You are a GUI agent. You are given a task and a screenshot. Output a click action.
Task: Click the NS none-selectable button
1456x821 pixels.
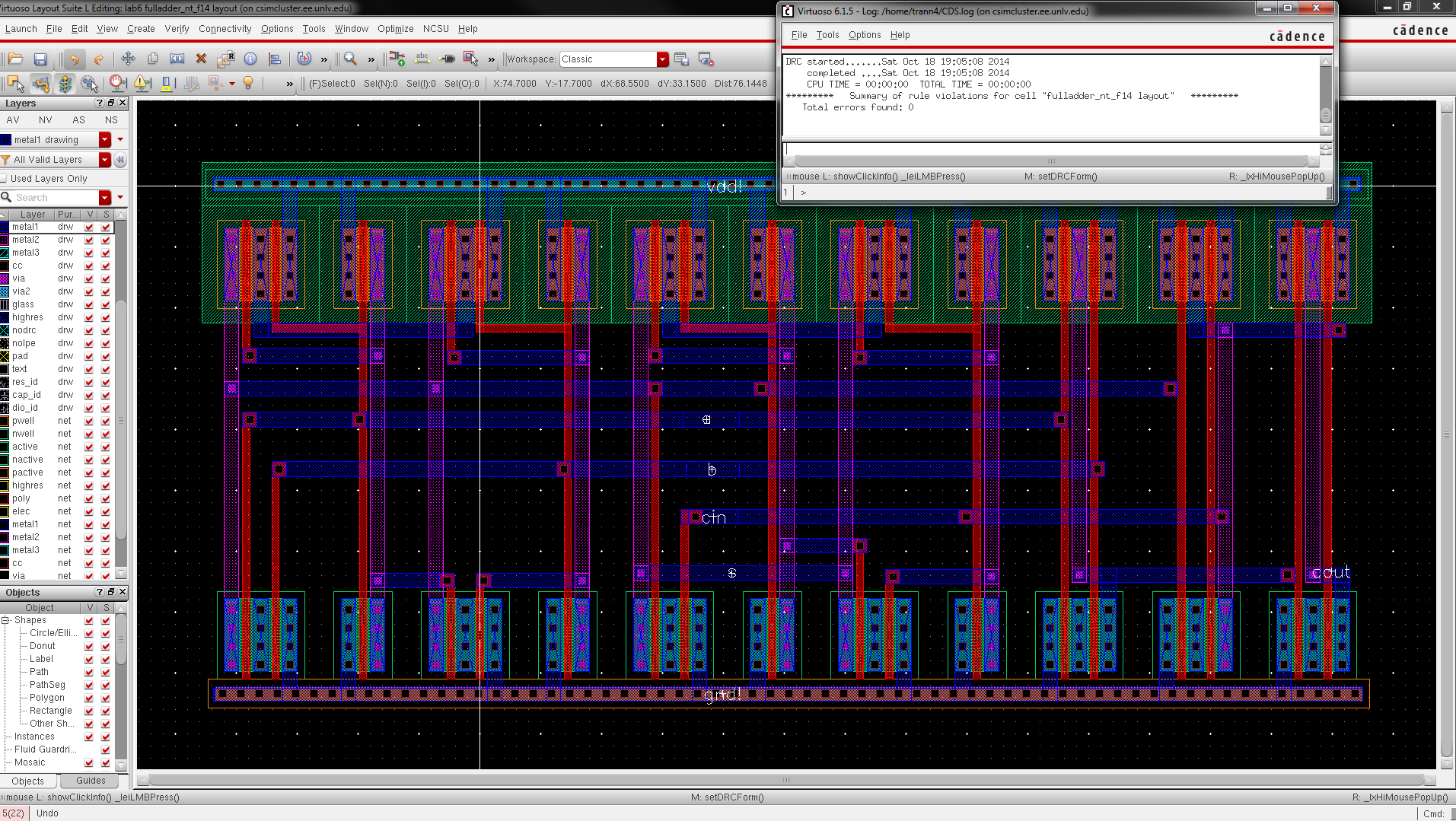[x=111, y=120]
